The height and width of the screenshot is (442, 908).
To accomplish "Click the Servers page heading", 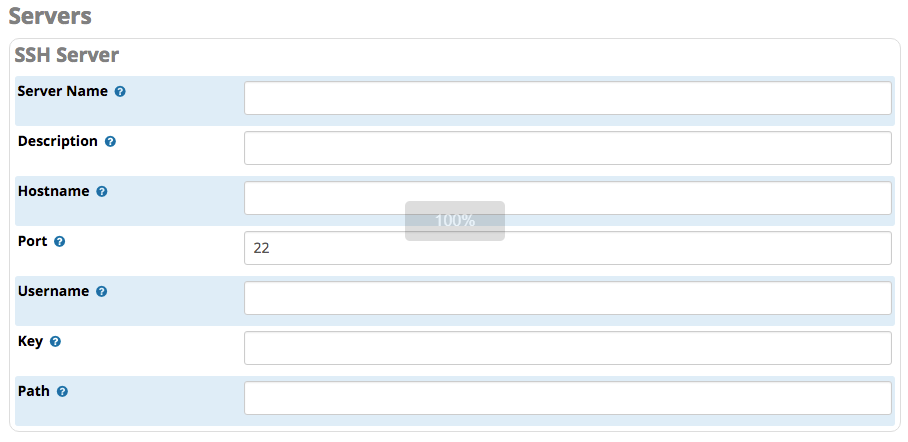I will tap(50, 16).
